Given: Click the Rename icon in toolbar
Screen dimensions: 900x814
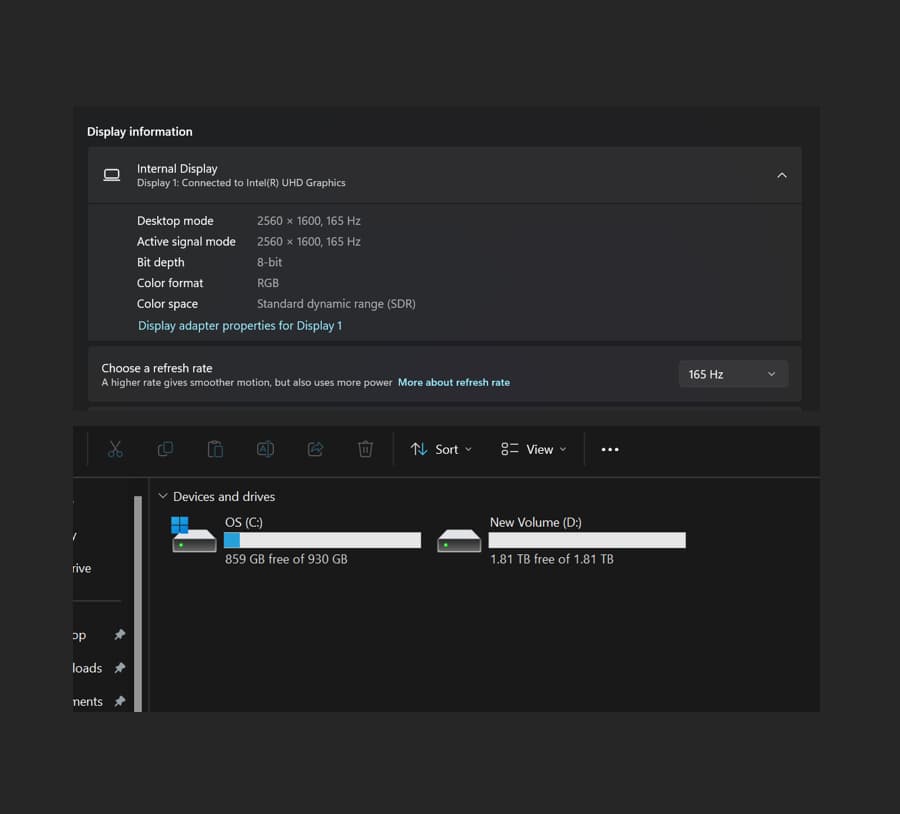Looking at the screenshot, I should 265,449.
